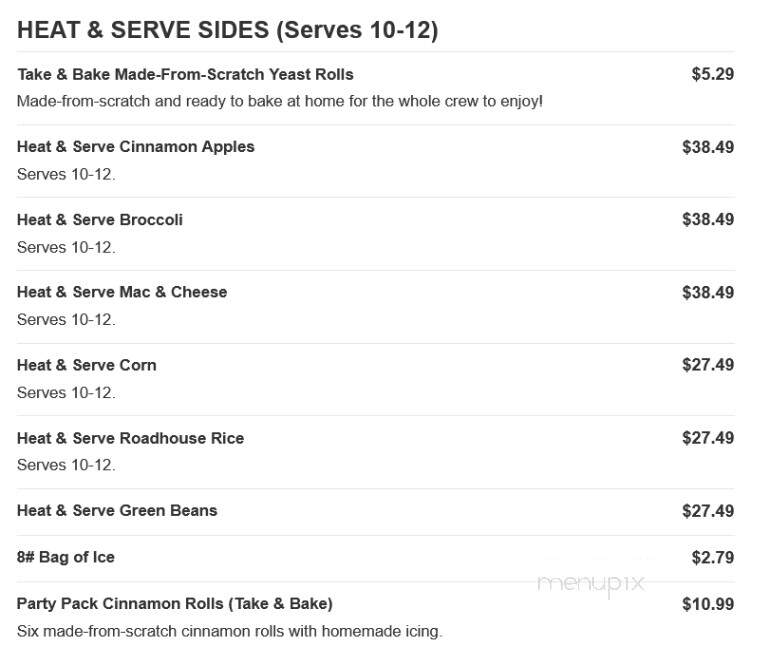Image resolution: width=770 pixels, height=666 pixels.
Task: Click the $27.49 Corn price
Action: [x=708, y=365]
